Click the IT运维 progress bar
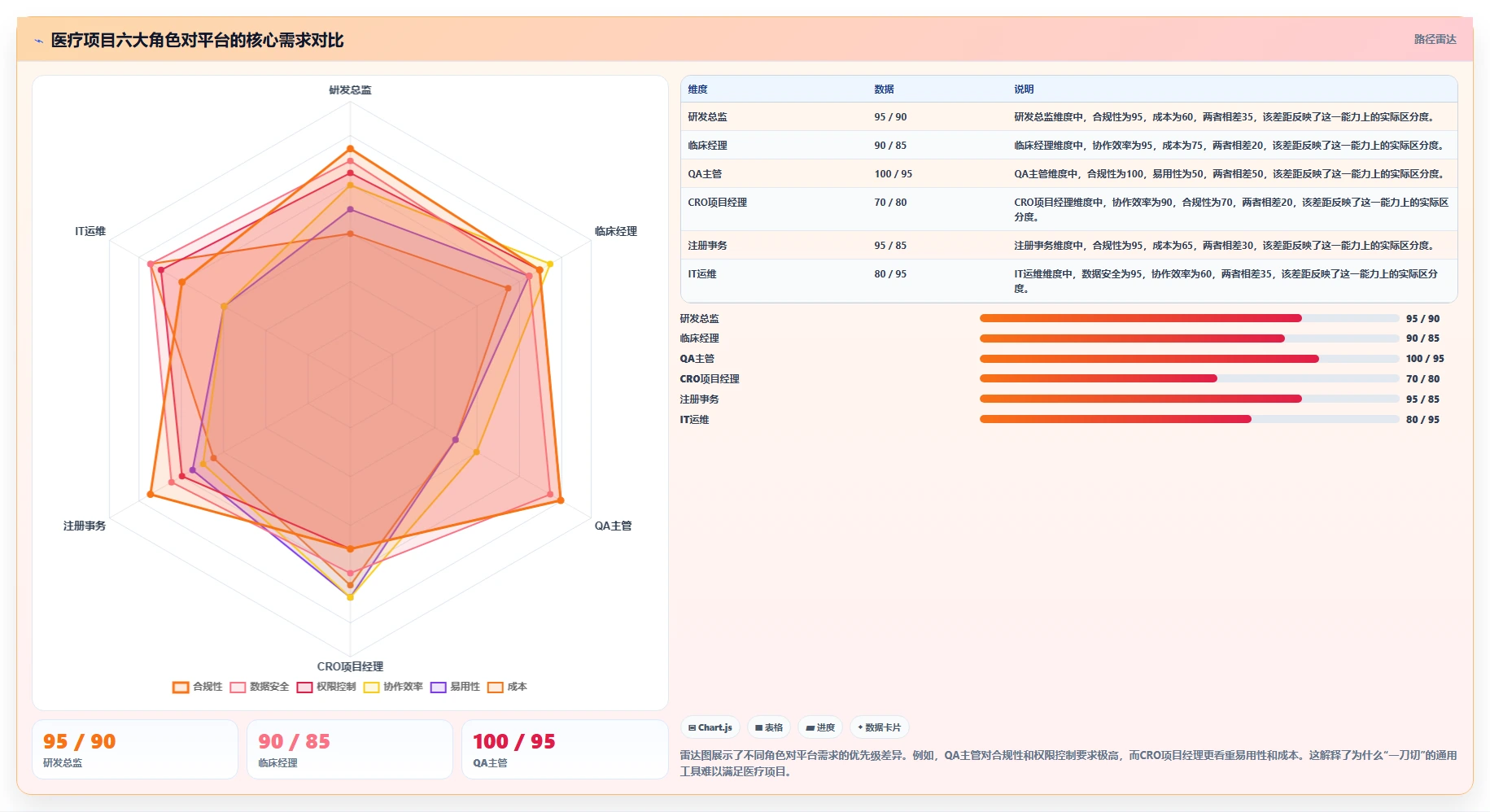The width and height of the screenshot is (1490, 812). tap(1189, 419)
